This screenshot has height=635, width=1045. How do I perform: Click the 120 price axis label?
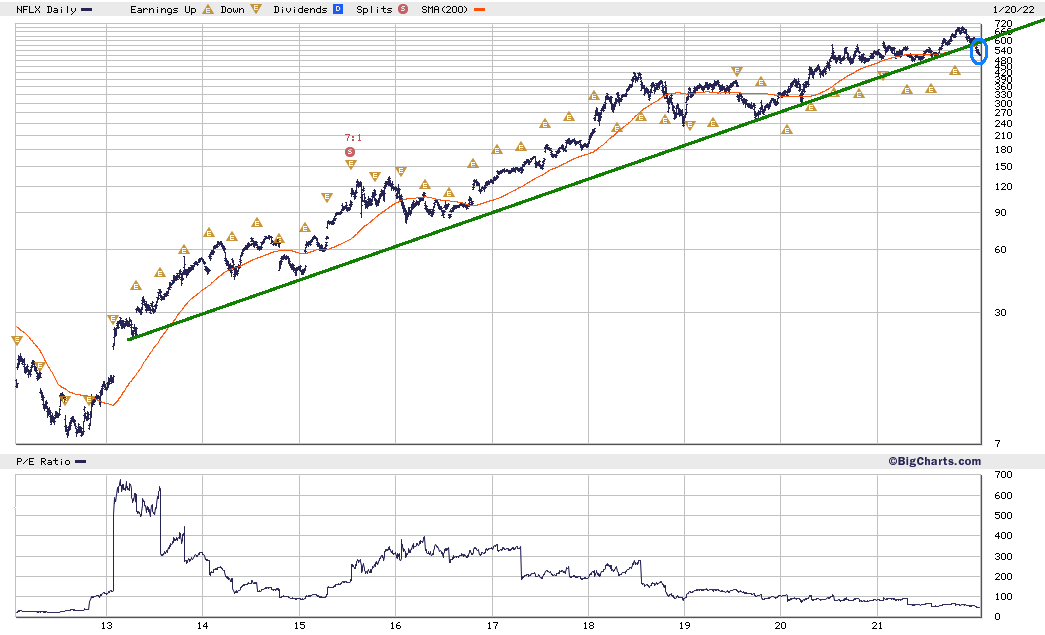(x=1003, y=187)
